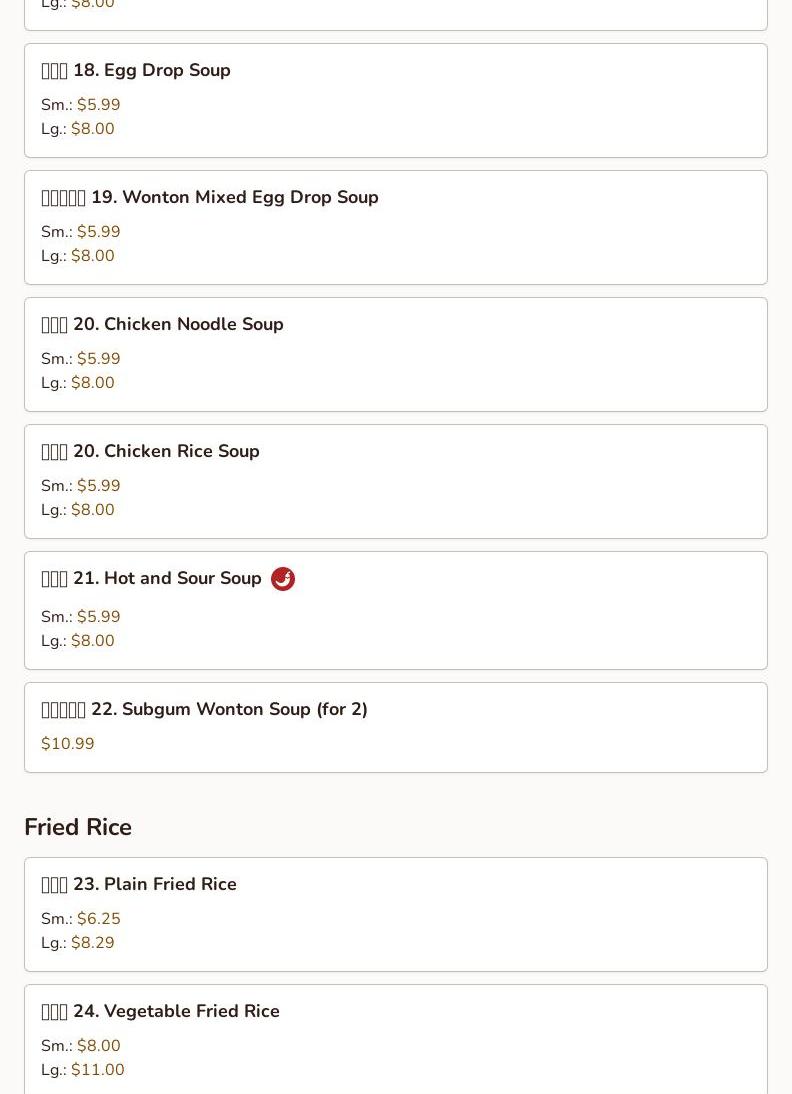Click Plain Fried Rice large price $8.29

pyautogui.click(x=93, y=943)
